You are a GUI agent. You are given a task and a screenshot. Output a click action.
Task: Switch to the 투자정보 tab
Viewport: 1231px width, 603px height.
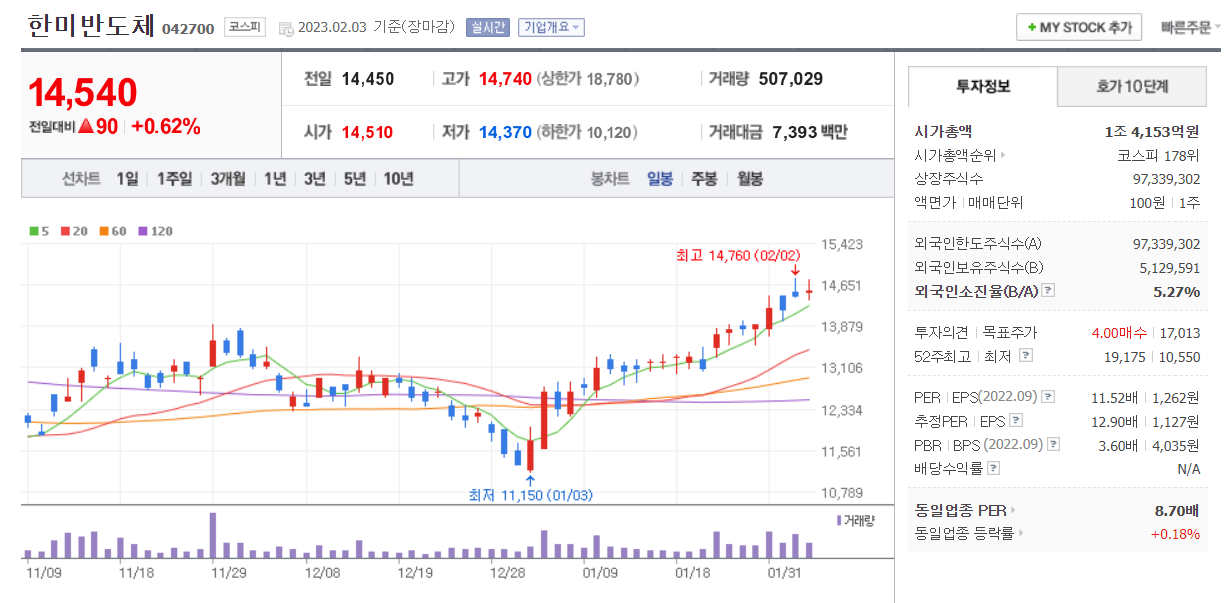983,87
